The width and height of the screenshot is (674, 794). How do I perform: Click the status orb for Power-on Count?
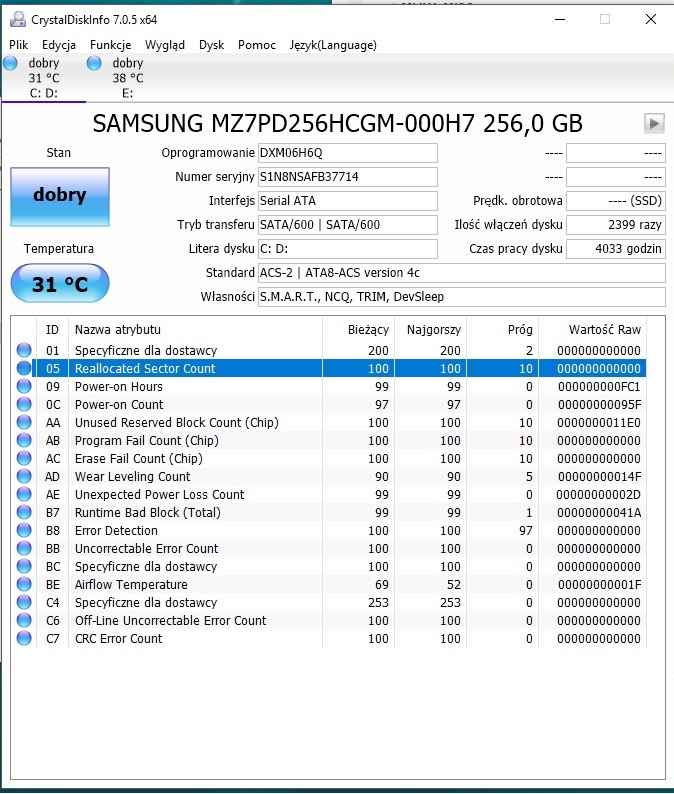point(24,404)
